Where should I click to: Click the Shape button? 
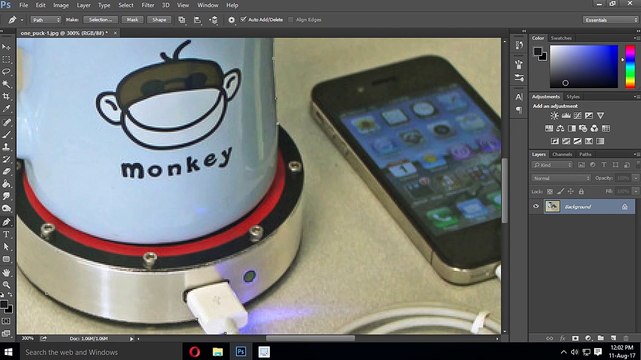coord(159,20)
